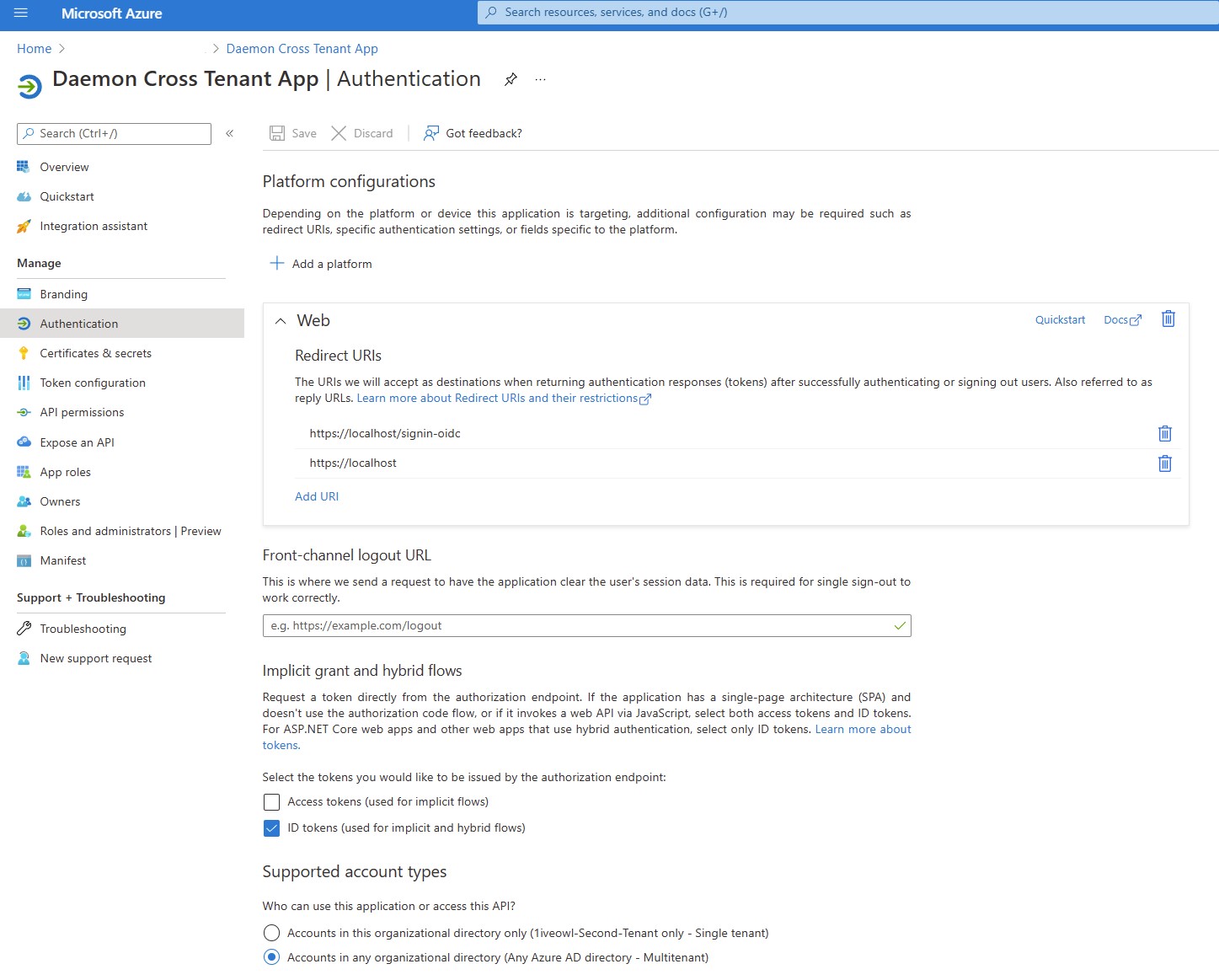Open Learn more about Redirect URIs link
Viewport: 1219px width, 980px height.
point(504,398)
